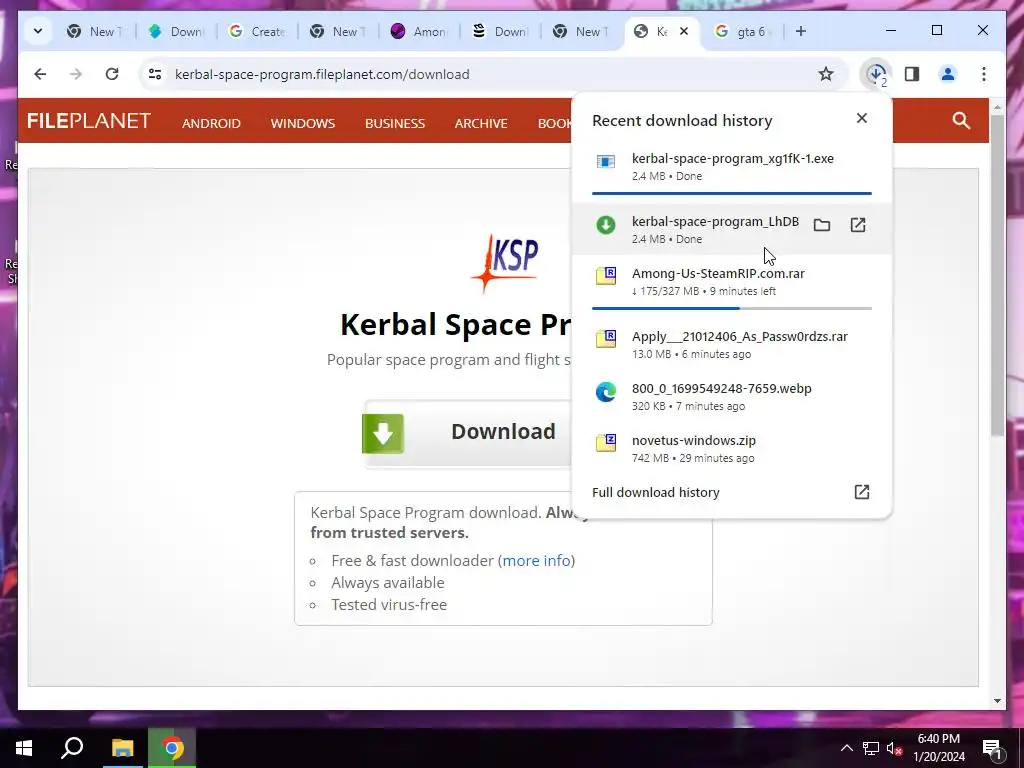The width and height of the screenshot is (1024, 768).
Task: Show kerbal-space-program_LhDB in folder
Action: click(x=822, y=225)
